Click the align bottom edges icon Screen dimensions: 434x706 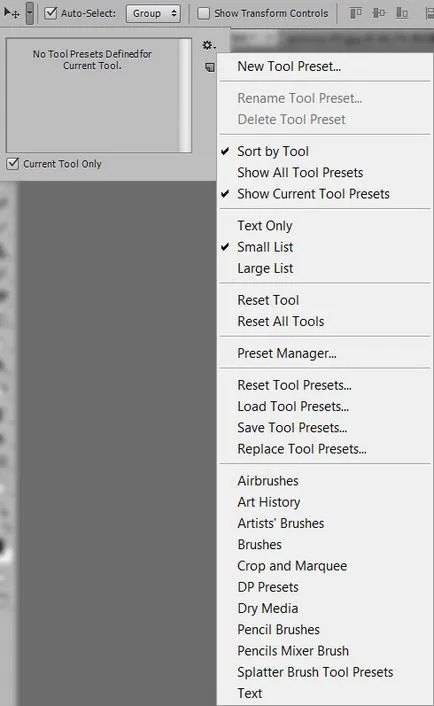pyautogui.click(x=402, y=13)
